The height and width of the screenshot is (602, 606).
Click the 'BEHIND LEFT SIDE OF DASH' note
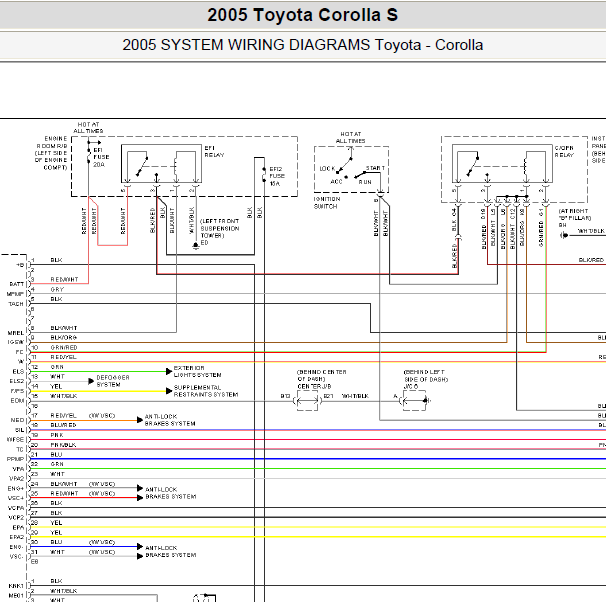(x=426, y=376)
